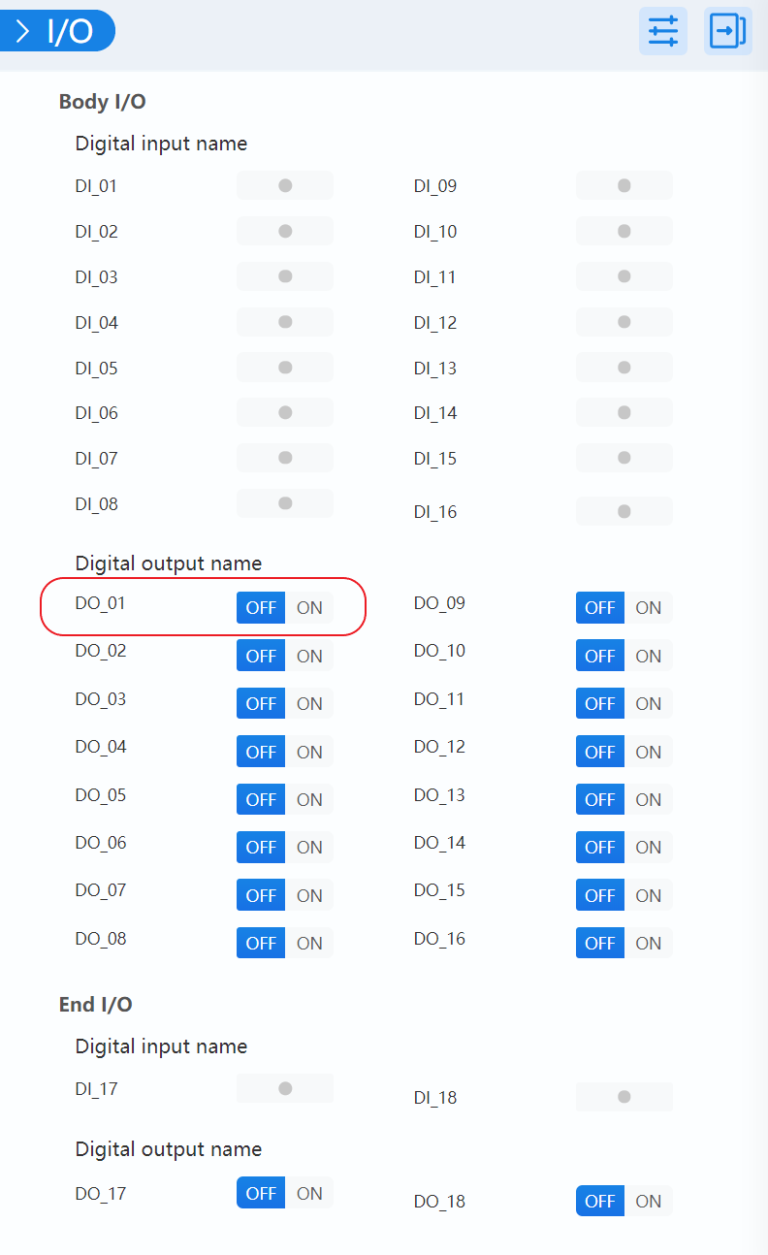Click the DI_17 end input indicator
This screenshot has height=1255, width=768.
[x=285, y=1089]
